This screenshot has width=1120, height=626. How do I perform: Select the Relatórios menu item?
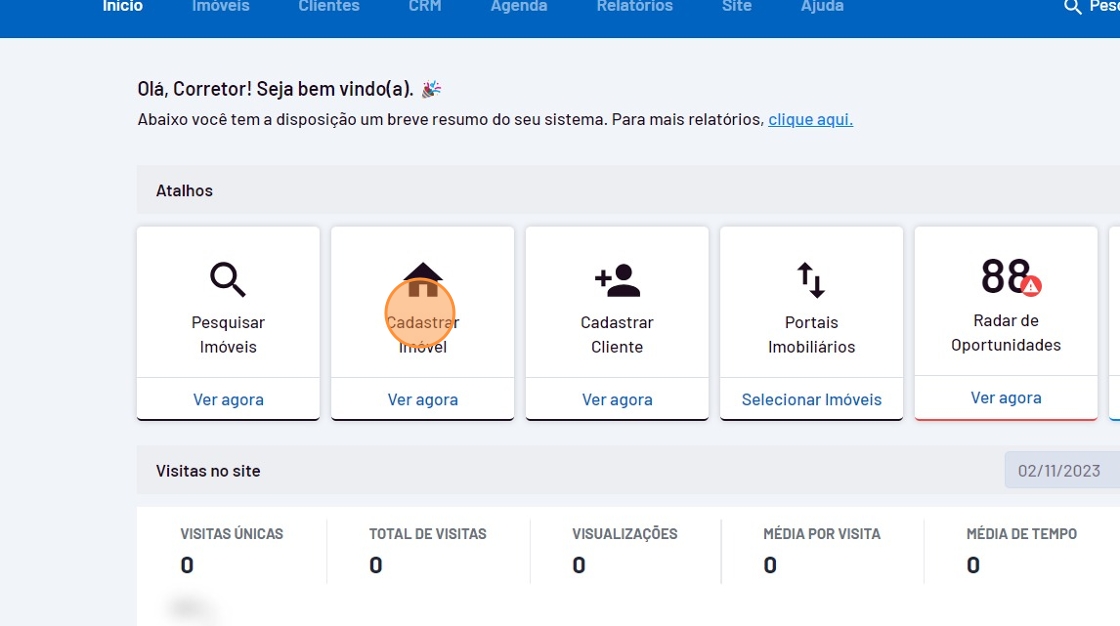coord(634,7)
